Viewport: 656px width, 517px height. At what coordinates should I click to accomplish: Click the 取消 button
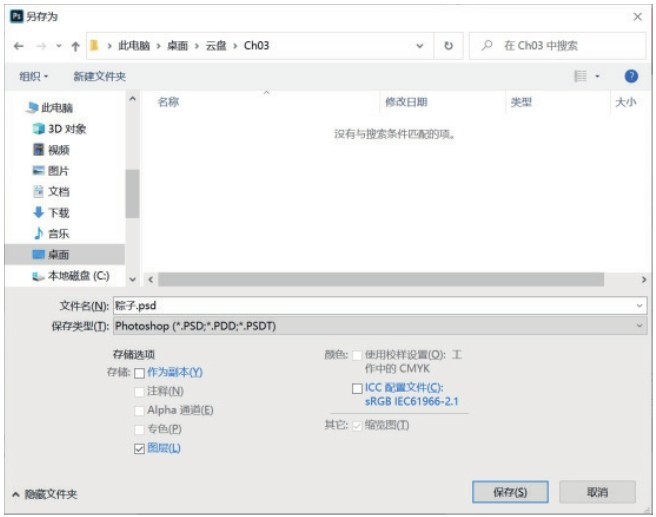click(597, 492)
